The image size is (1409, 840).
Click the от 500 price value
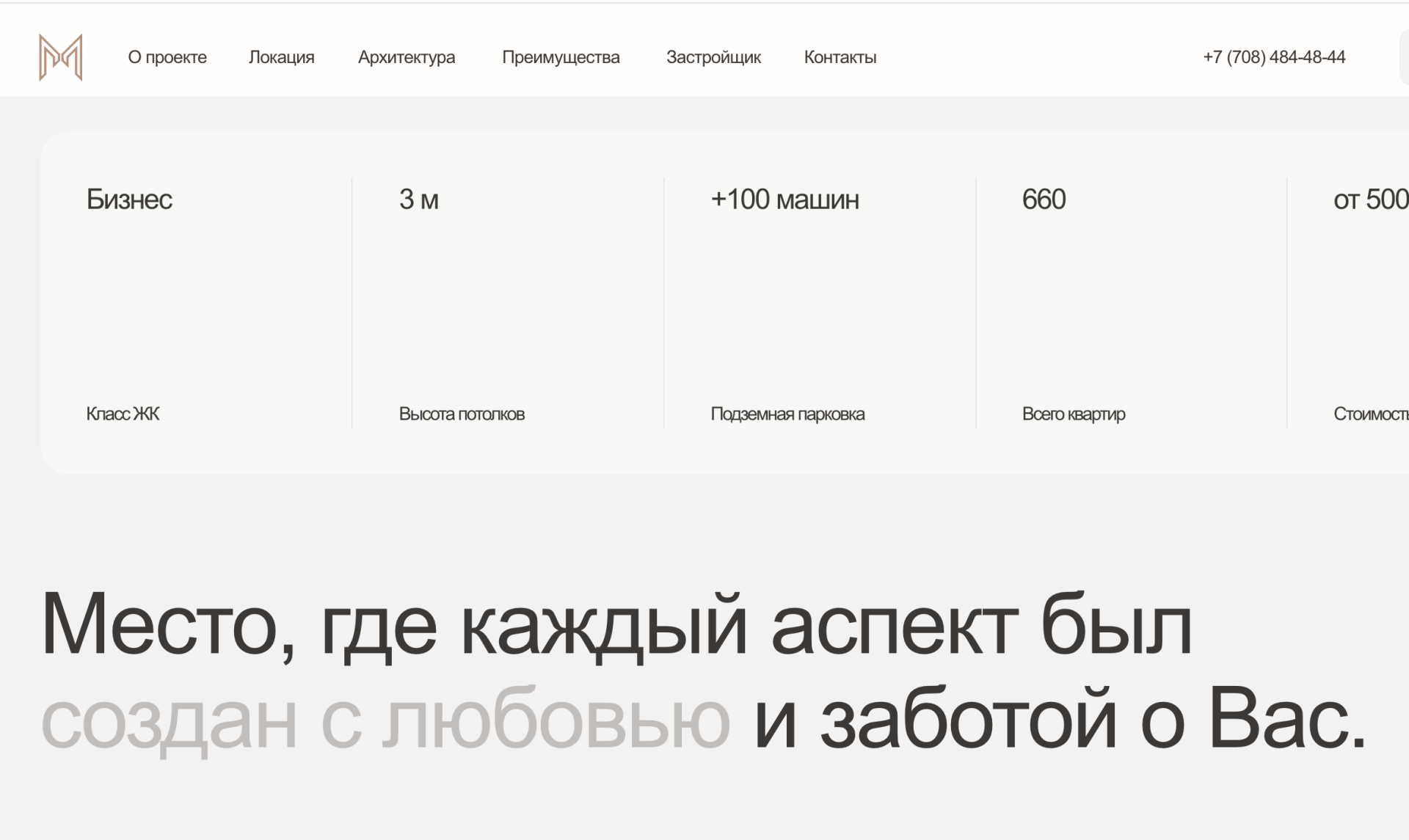pos(1369,200)
